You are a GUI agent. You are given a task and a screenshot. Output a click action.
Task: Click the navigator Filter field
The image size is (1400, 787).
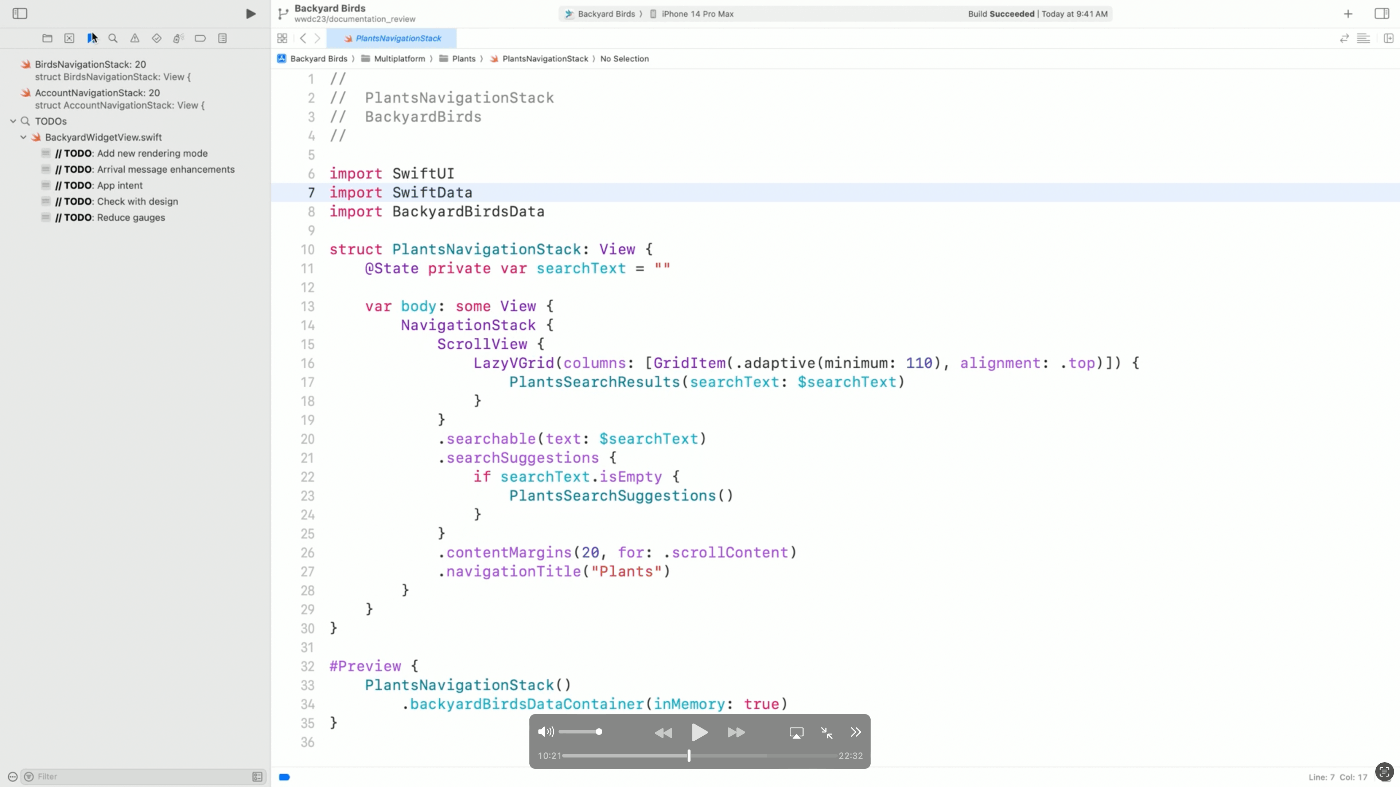tap(143, 777)
